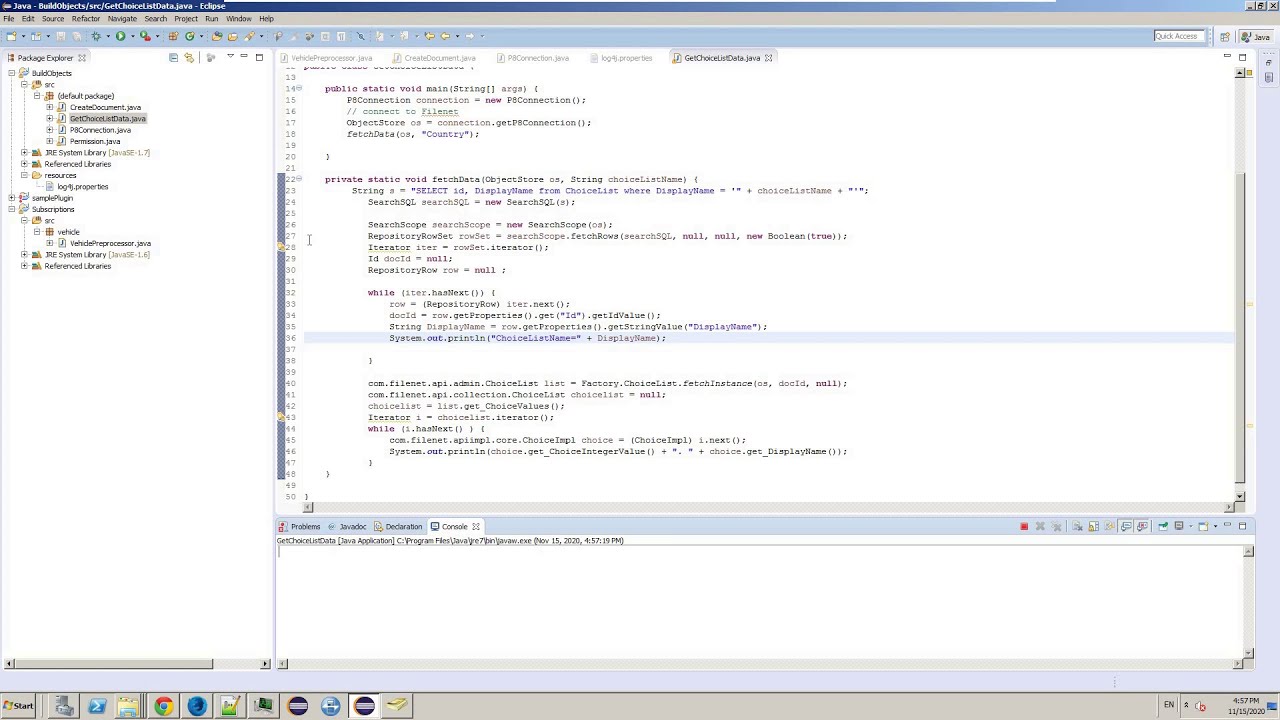Minimize the Package Explorer view
This screenshot has height=720, width=1280.
pos(244,56)
